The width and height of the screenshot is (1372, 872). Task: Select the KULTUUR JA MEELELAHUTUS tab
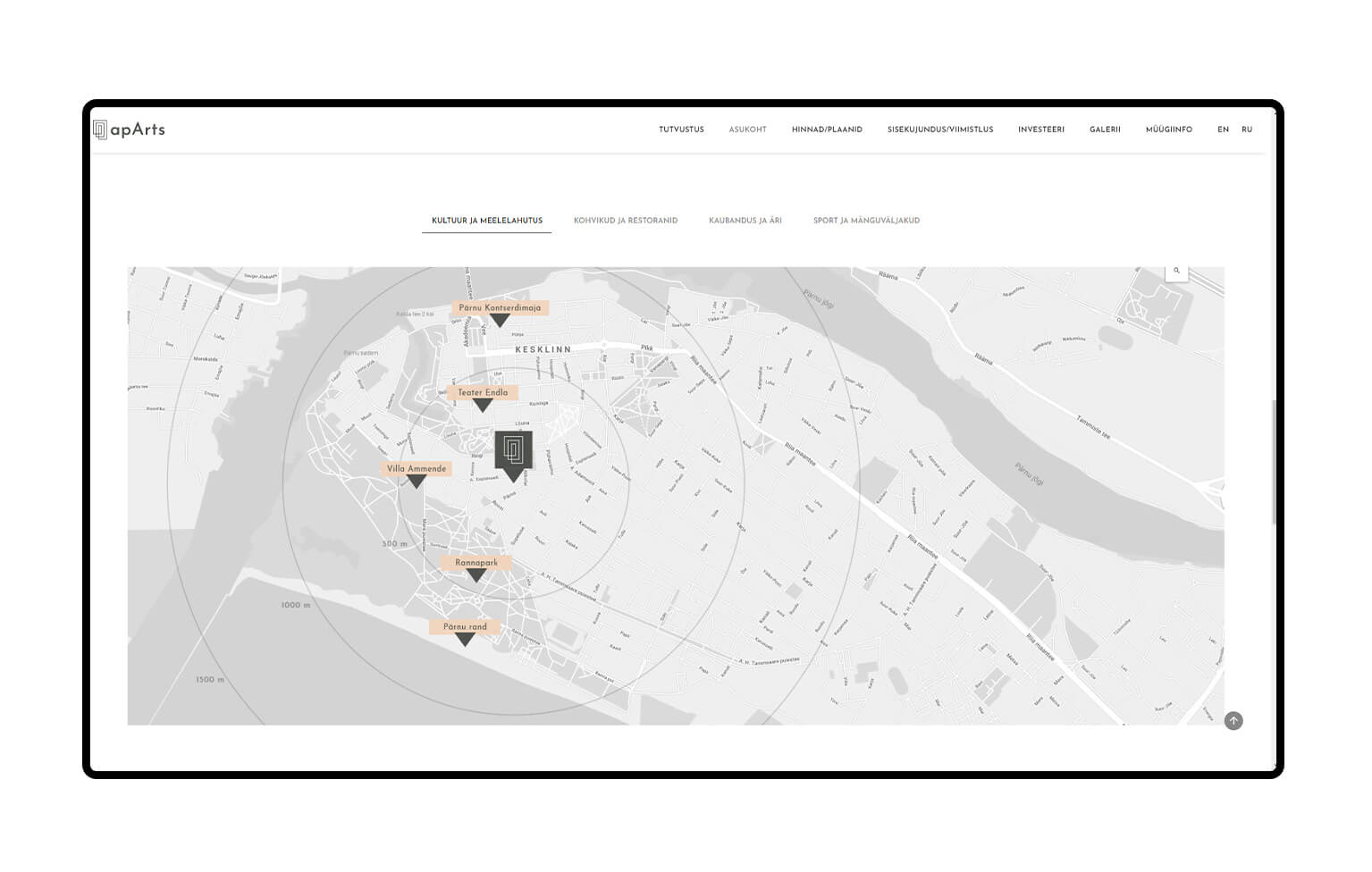[487, 221]
